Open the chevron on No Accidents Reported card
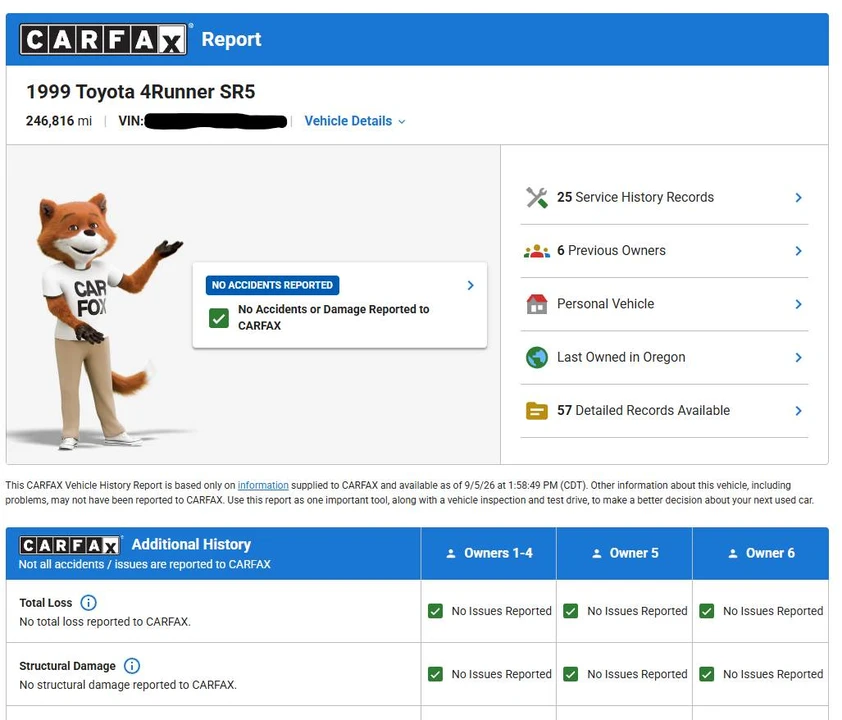The image size is (842, 720). coord(470,285)
